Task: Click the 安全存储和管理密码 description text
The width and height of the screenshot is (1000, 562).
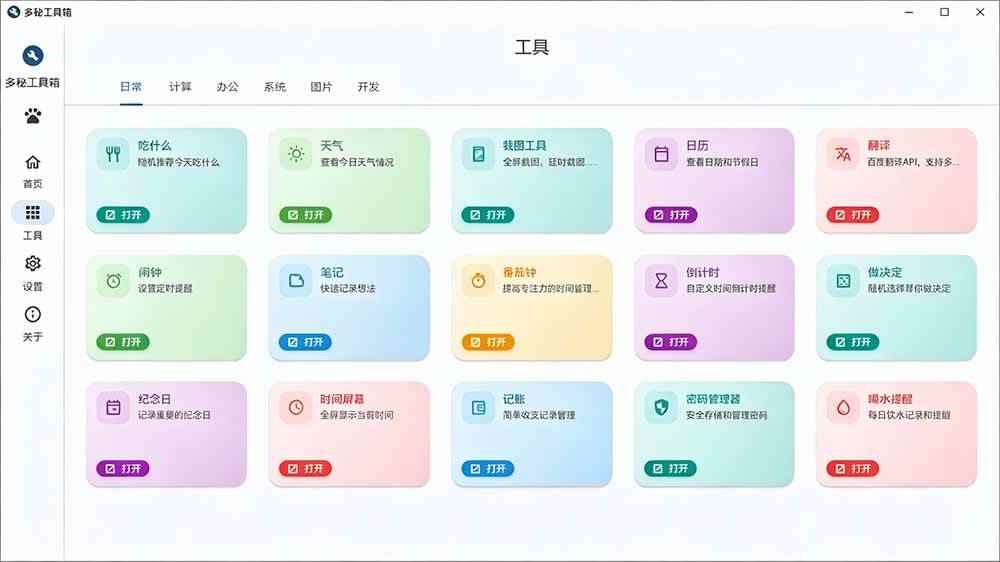Action: [726, 415]
